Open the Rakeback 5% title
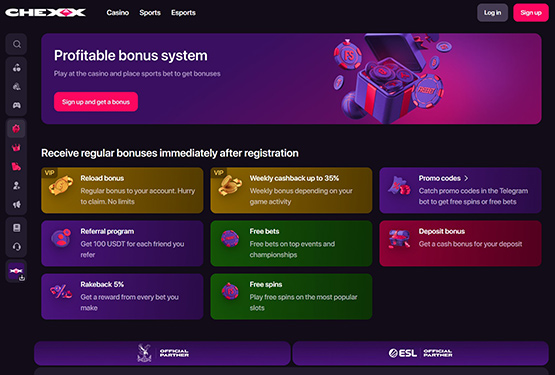The image size is (555, 375). pyautogui.click(x=102, y=284)
